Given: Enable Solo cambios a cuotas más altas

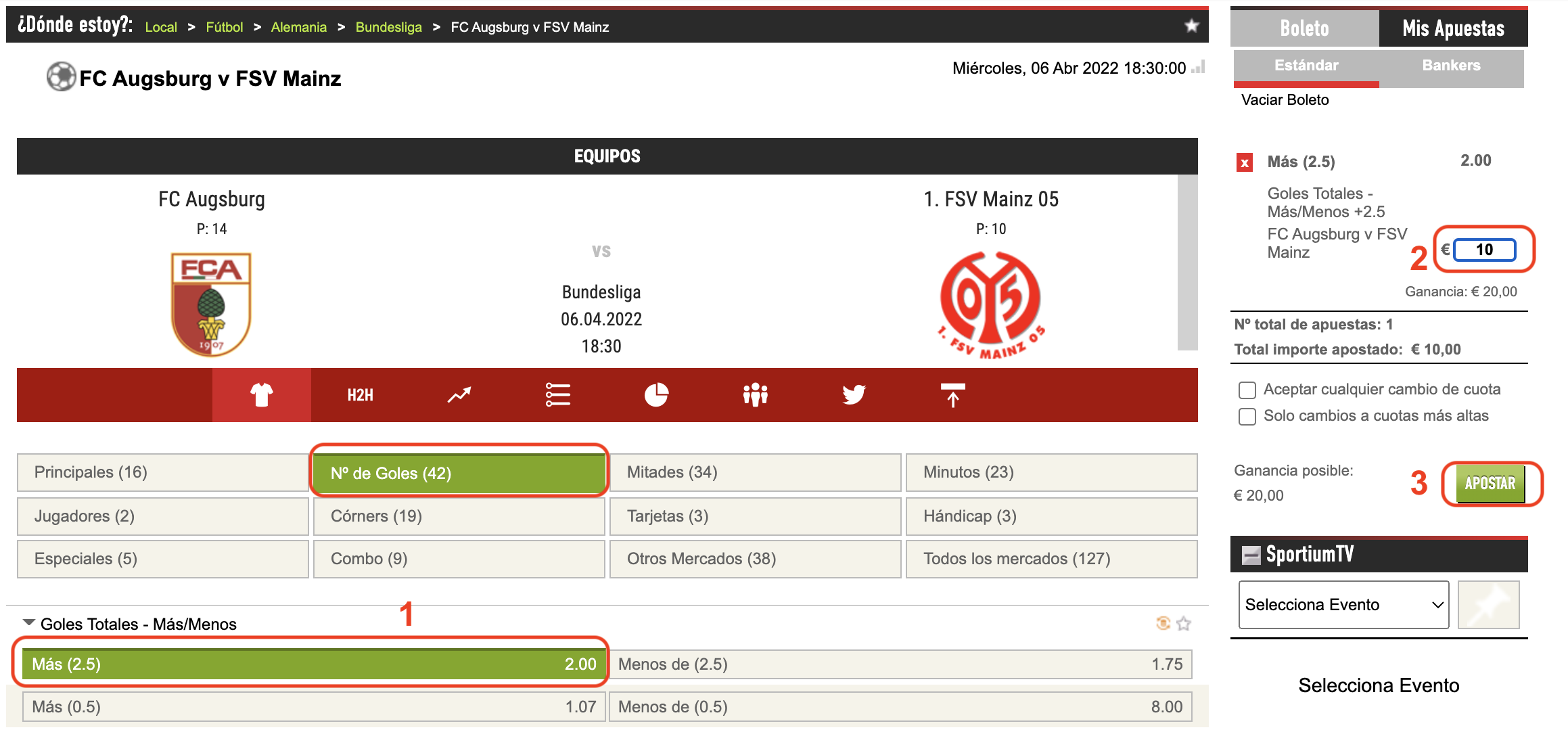Looking at the screenshot, I should [1247, 417].
